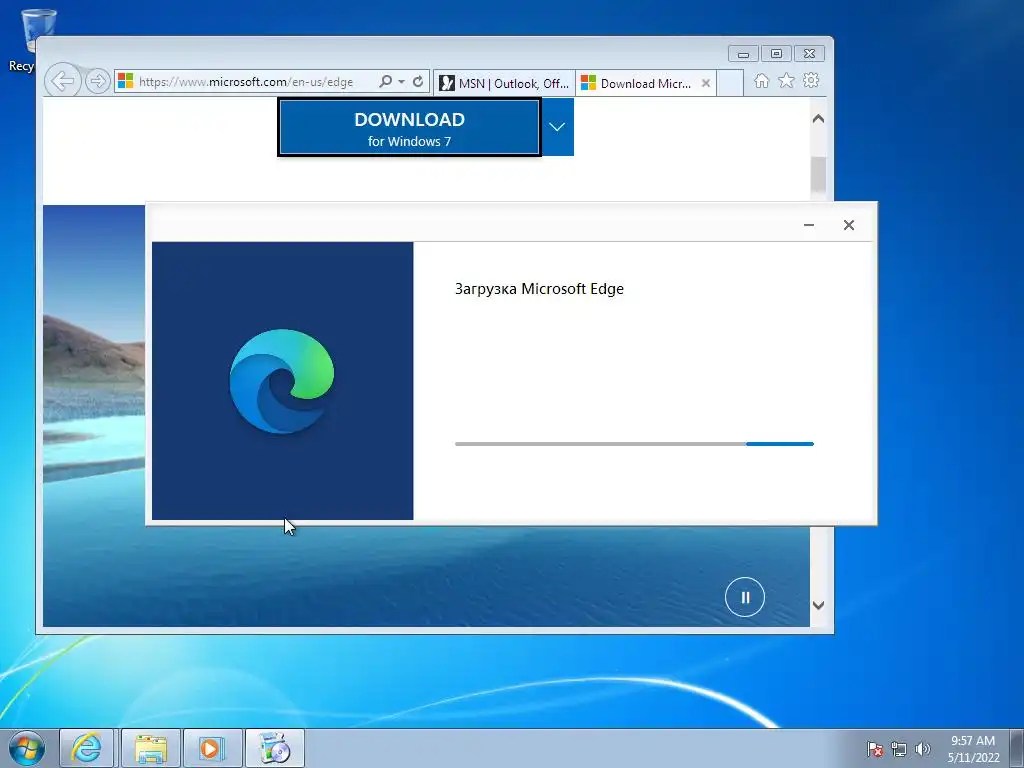
Task: Click the forward navigation arrow in Internet Explorer
Action: pos(97,81)
